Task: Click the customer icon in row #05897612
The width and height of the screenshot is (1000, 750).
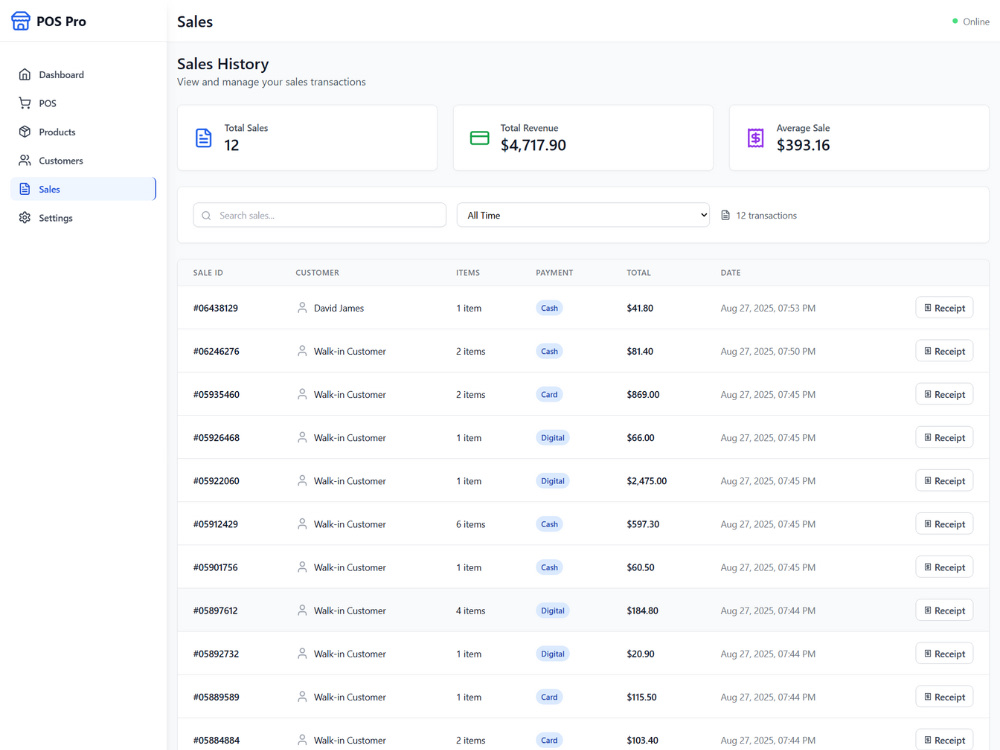Action: 302,610
